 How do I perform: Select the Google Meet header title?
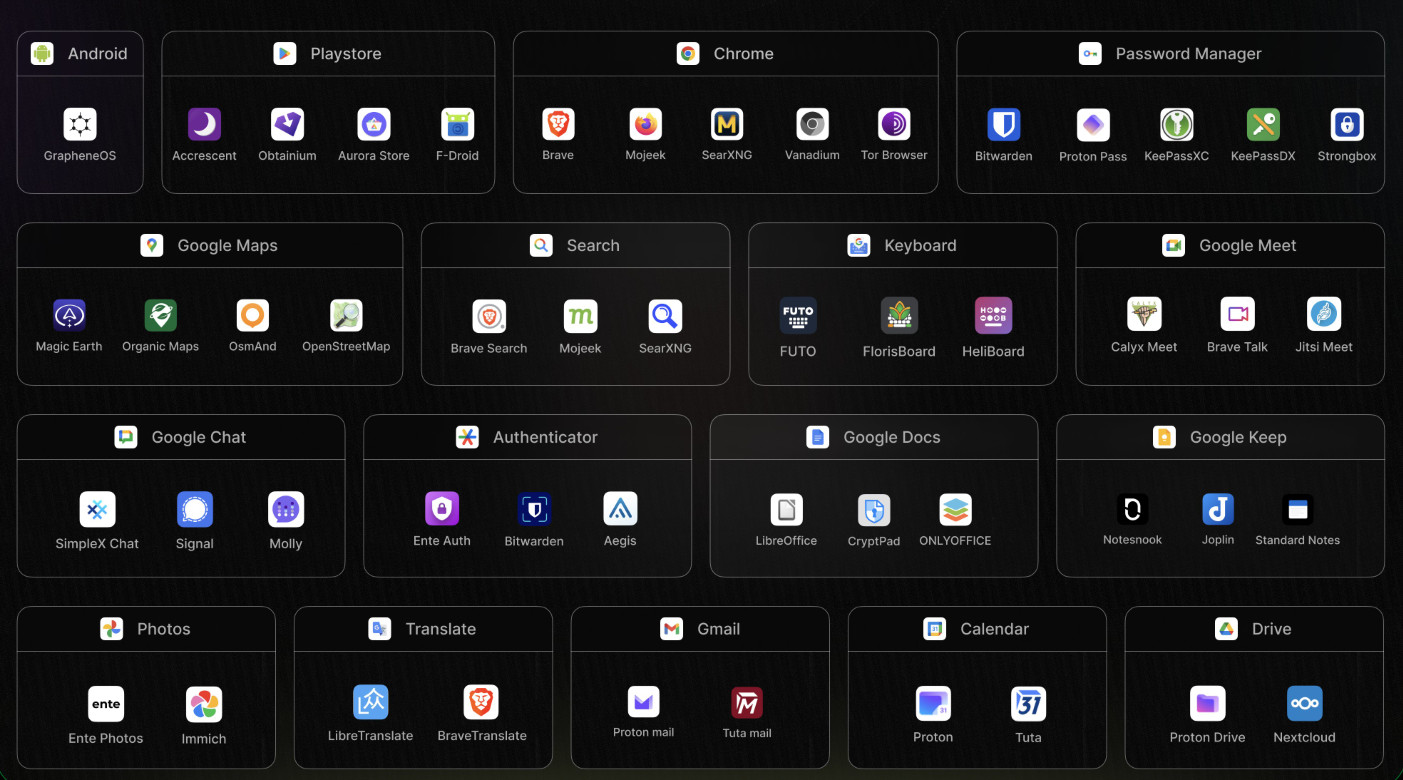[x=1248, y=246]
